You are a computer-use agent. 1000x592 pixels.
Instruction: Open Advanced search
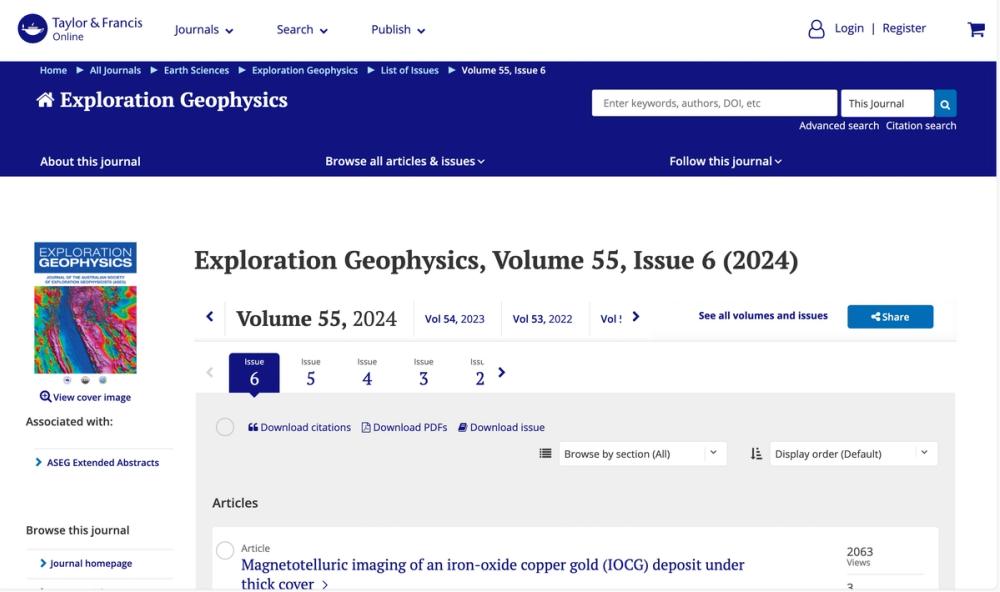(839, 126)
